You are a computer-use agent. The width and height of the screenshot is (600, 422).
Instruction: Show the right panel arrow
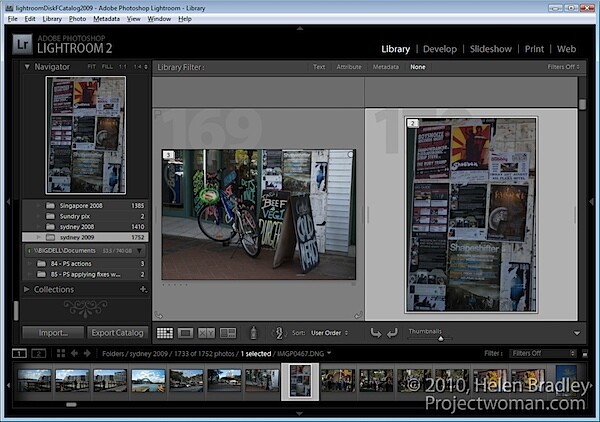[x=592, y=201]
